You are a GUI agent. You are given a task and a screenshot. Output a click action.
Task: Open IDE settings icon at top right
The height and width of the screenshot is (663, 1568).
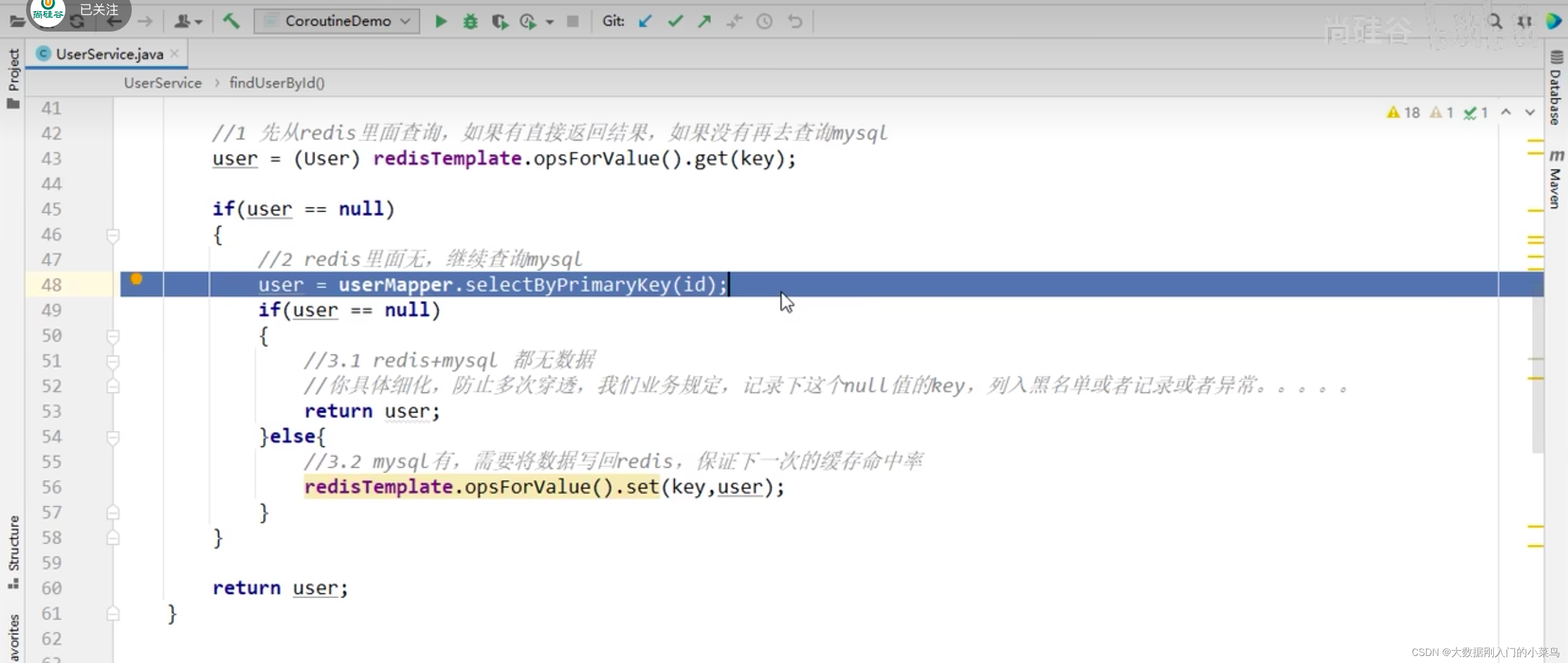(x=1525, y=22)
